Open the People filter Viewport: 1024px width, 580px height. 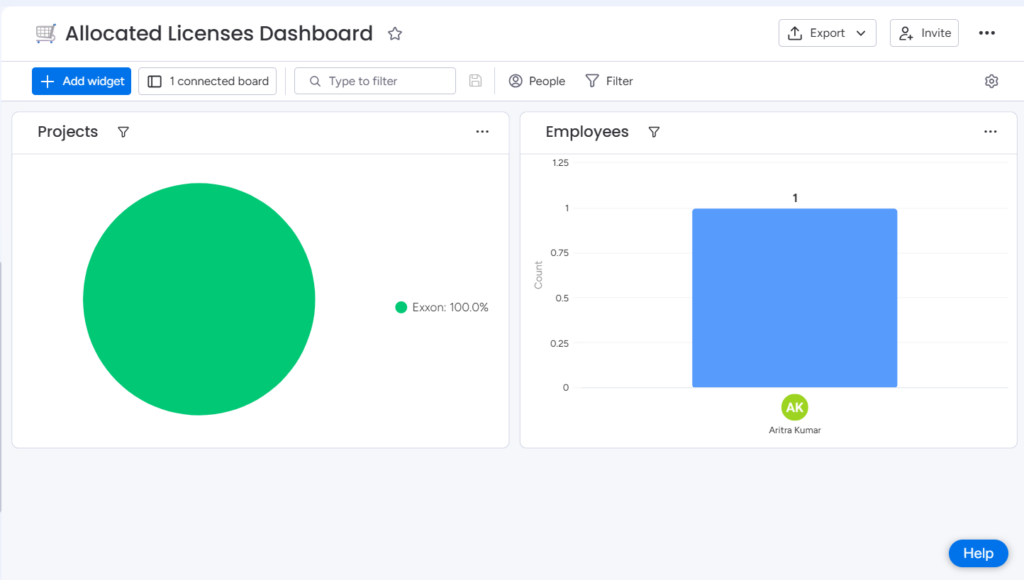(537, 81)
